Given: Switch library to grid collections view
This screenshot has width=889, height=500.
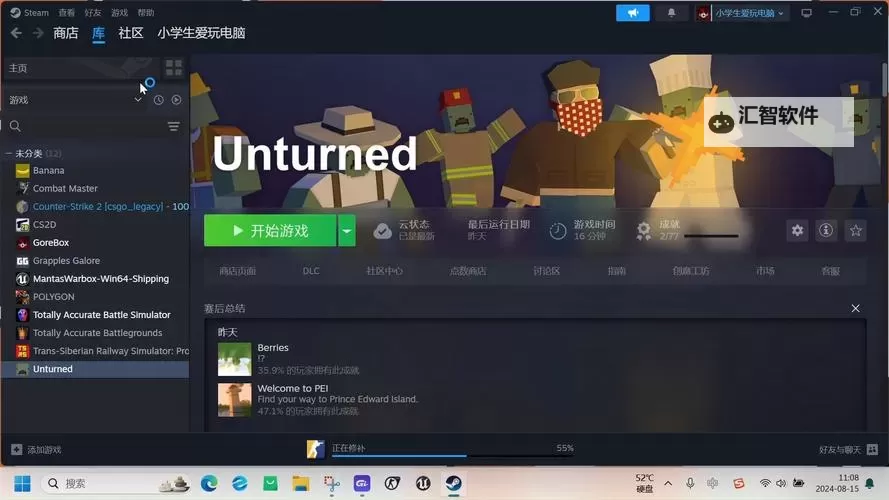Looking at the screenshot, I should point(173,67).
